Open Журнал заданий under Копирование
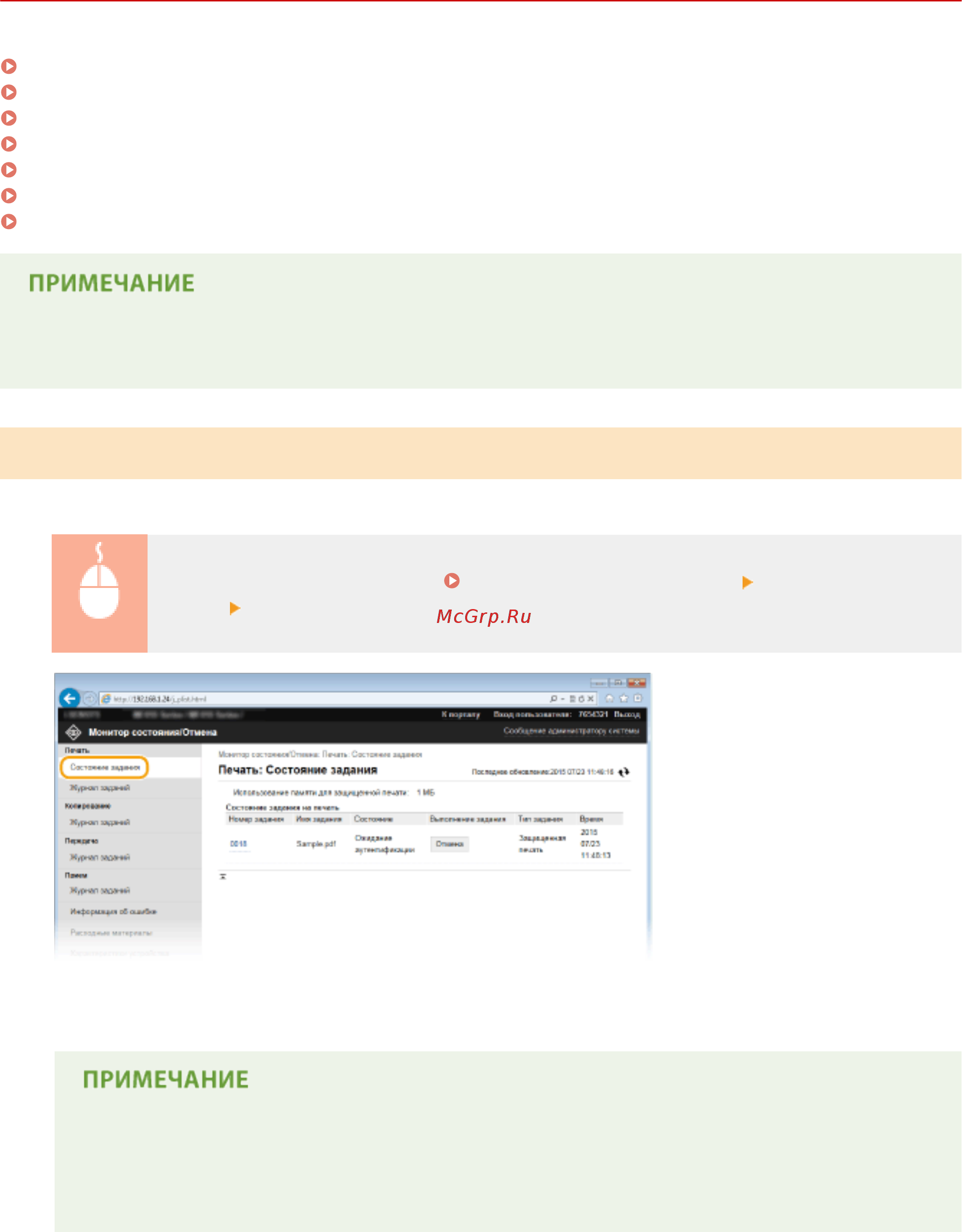The width and height of the screenshot is (962, 1232). (x=100, y=822)
